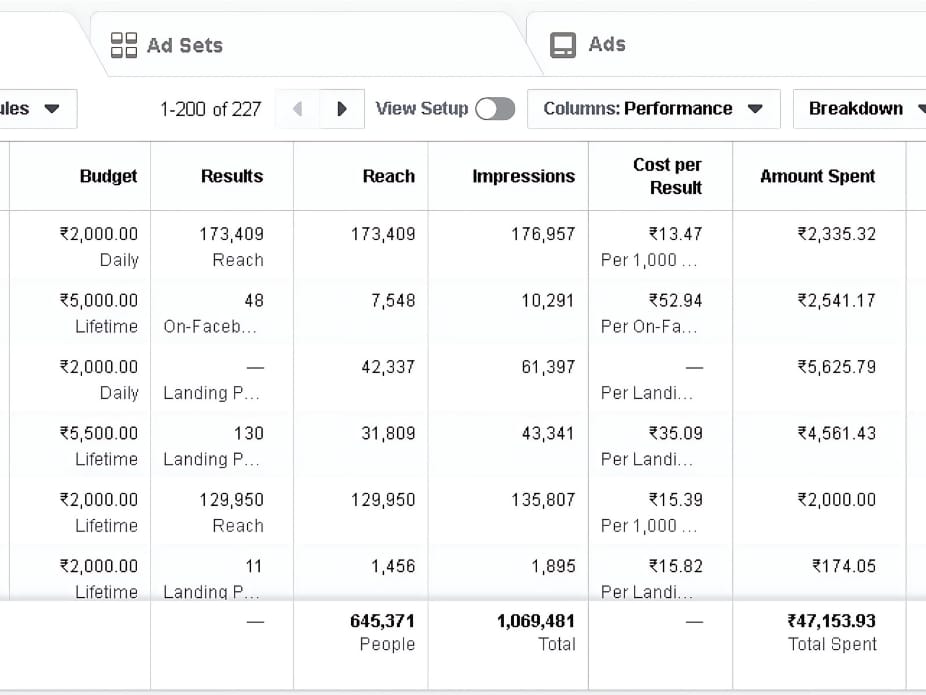Click the amount spent ₹5,625.79
The width and height of the screenshot is (926, 695).
pos(836,367)
